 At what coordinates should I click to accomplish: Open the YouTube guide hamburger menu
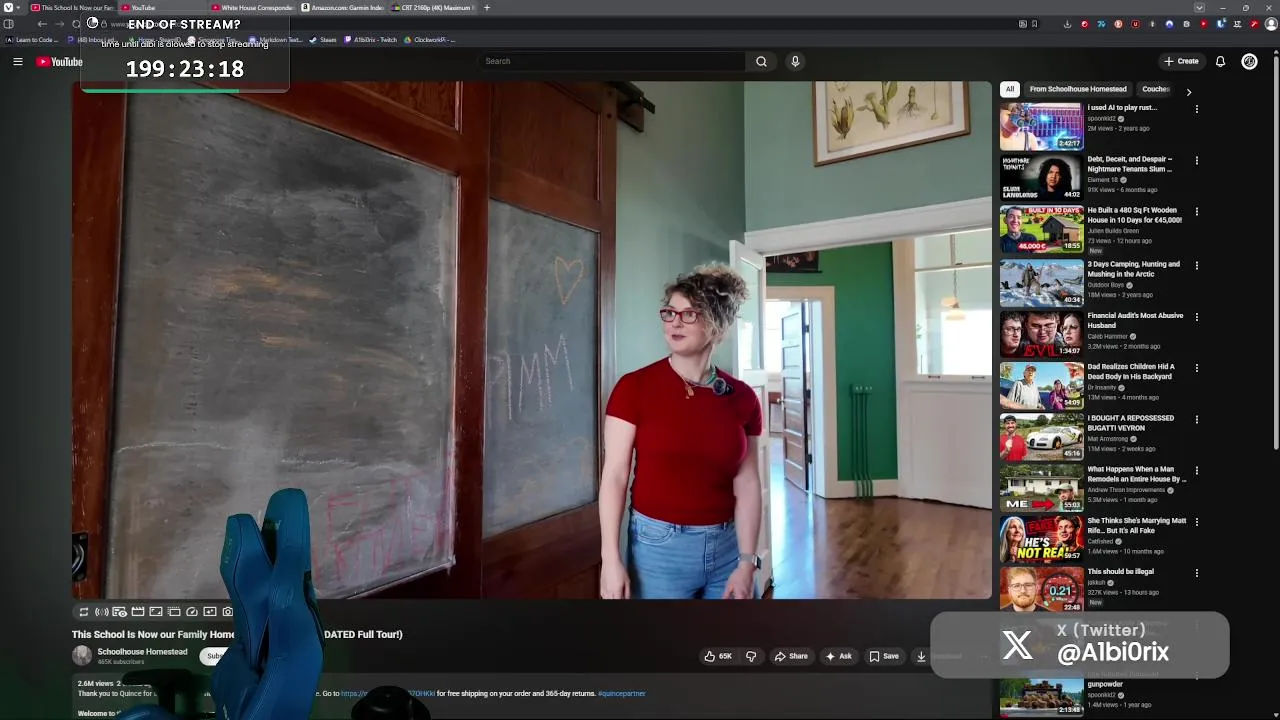tap(17, 61)
